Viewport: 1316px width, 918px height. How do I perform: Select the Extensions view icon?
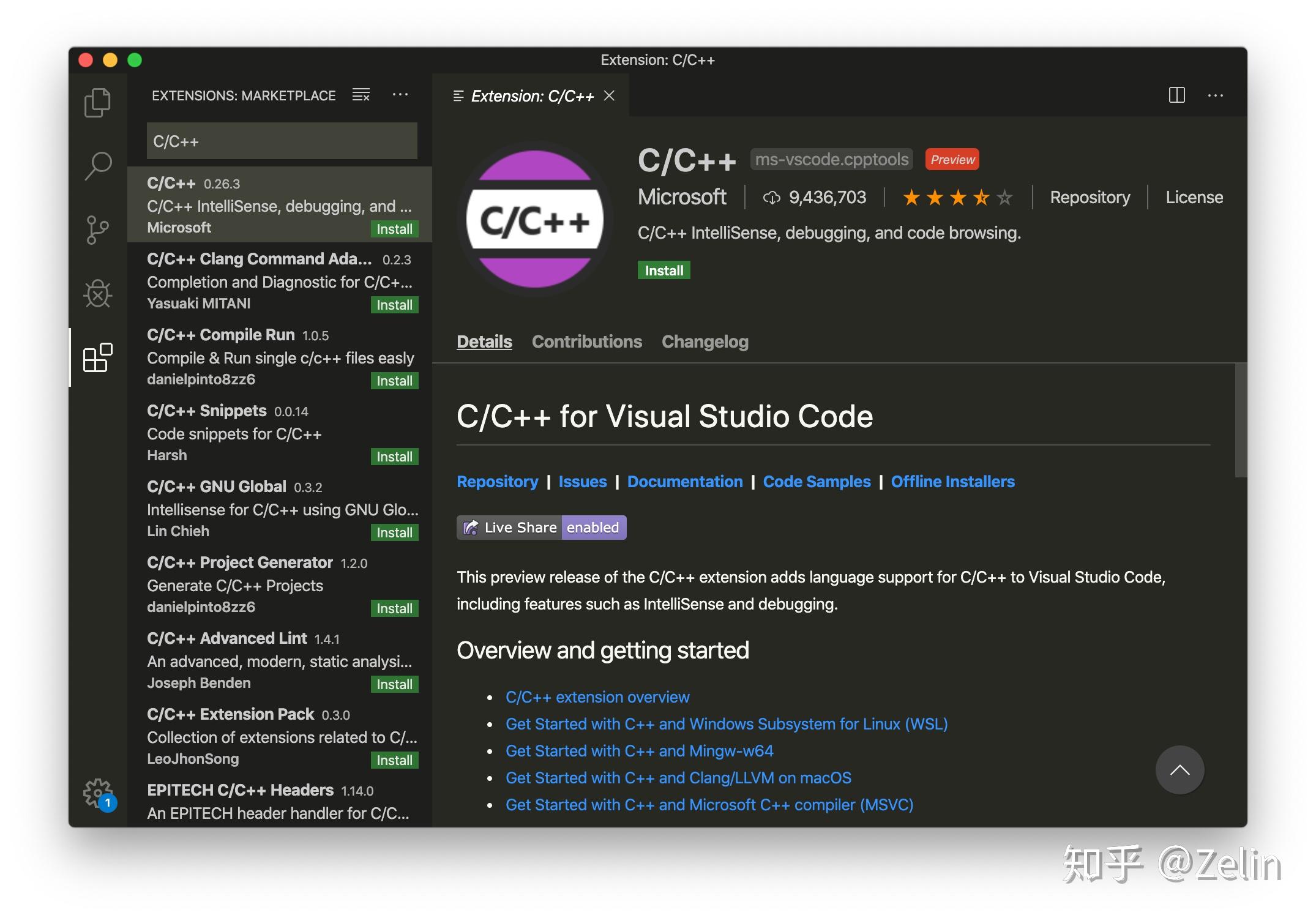(x=97, y=357)
